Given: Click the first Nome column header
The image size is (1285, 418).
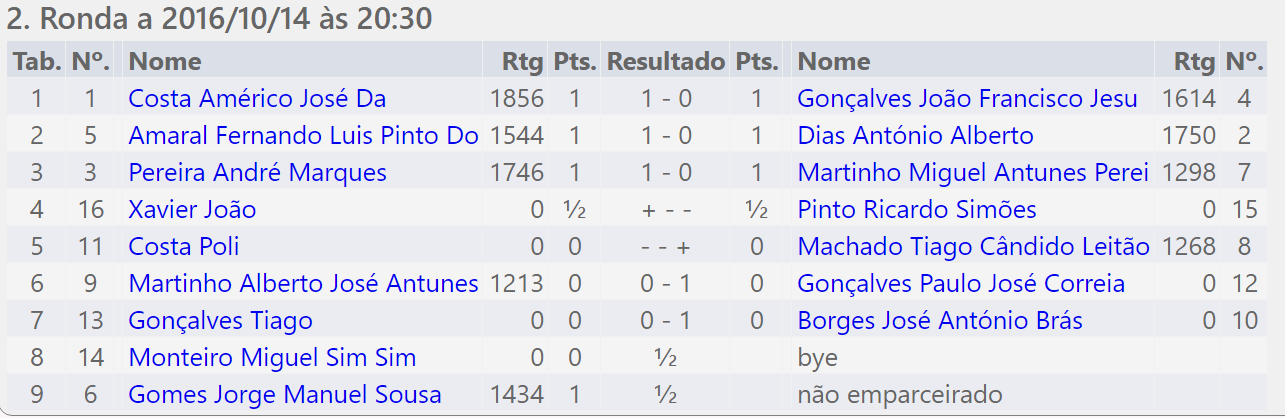Looking at the screenshot, I should (x=165, y=61).
